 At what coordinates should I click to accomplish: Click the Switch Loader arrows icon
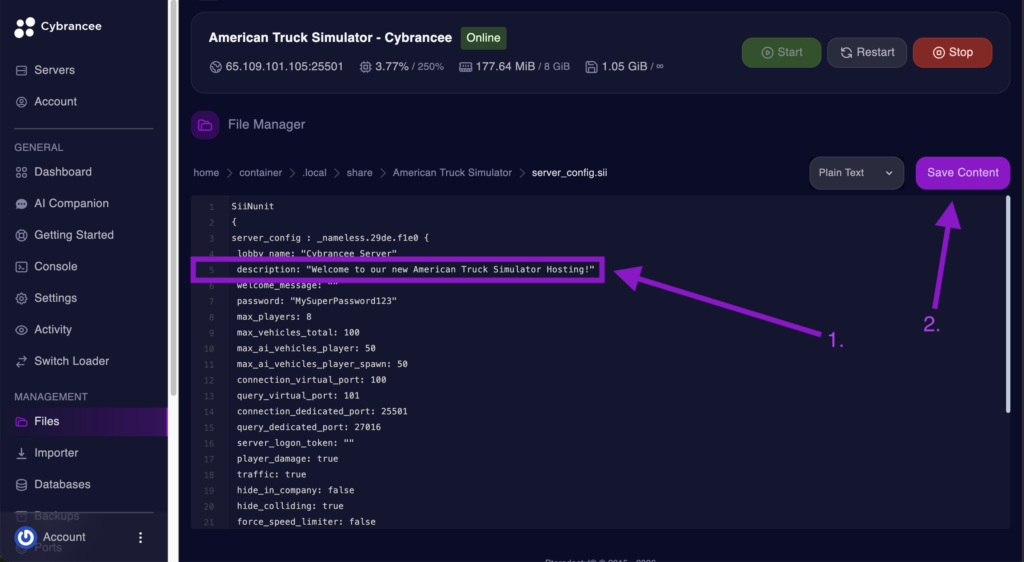coord(22,361)
